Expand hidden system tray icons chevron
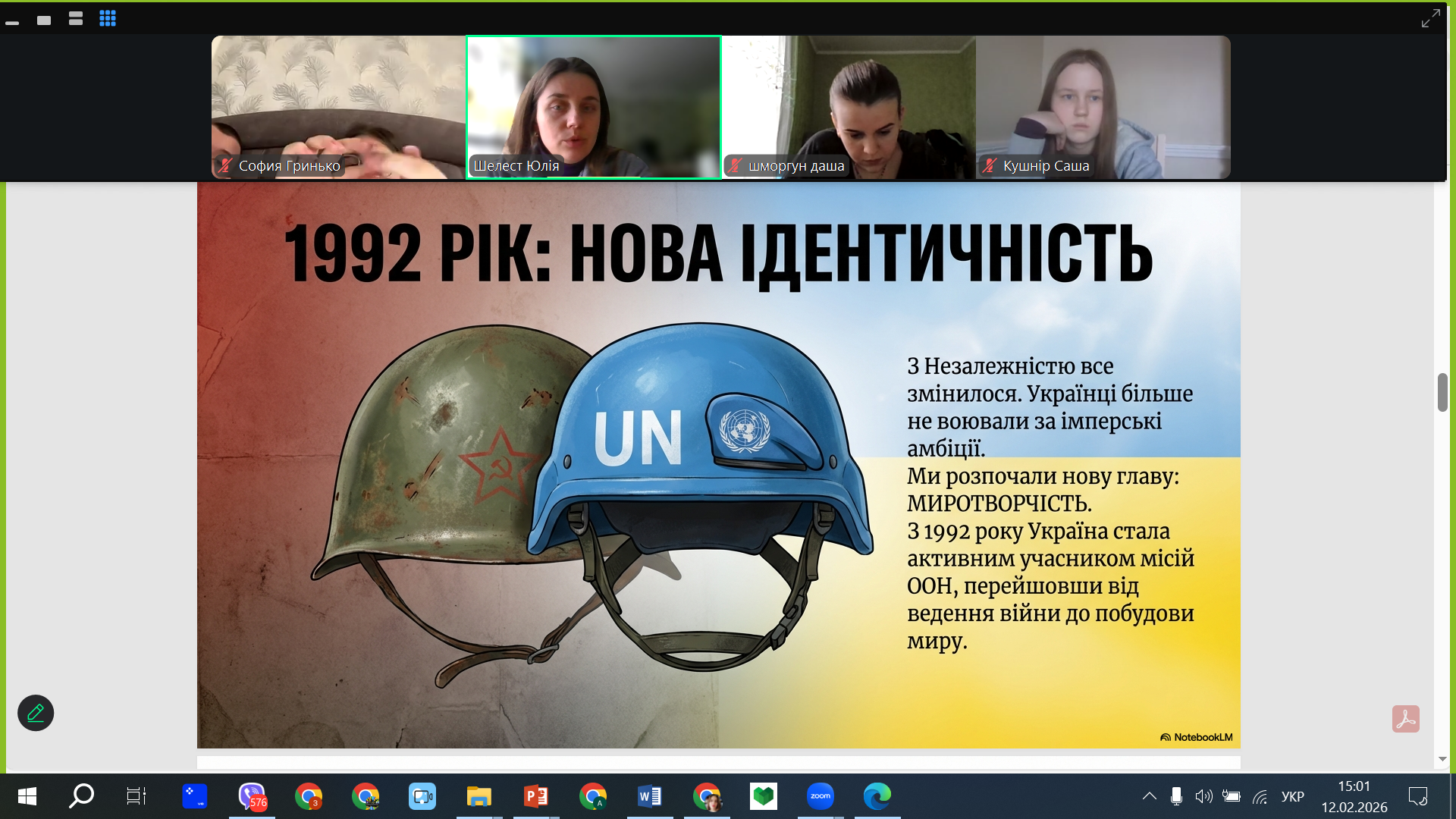The width and height of the screenshot is (1456, 819). tap(1149, 796)
